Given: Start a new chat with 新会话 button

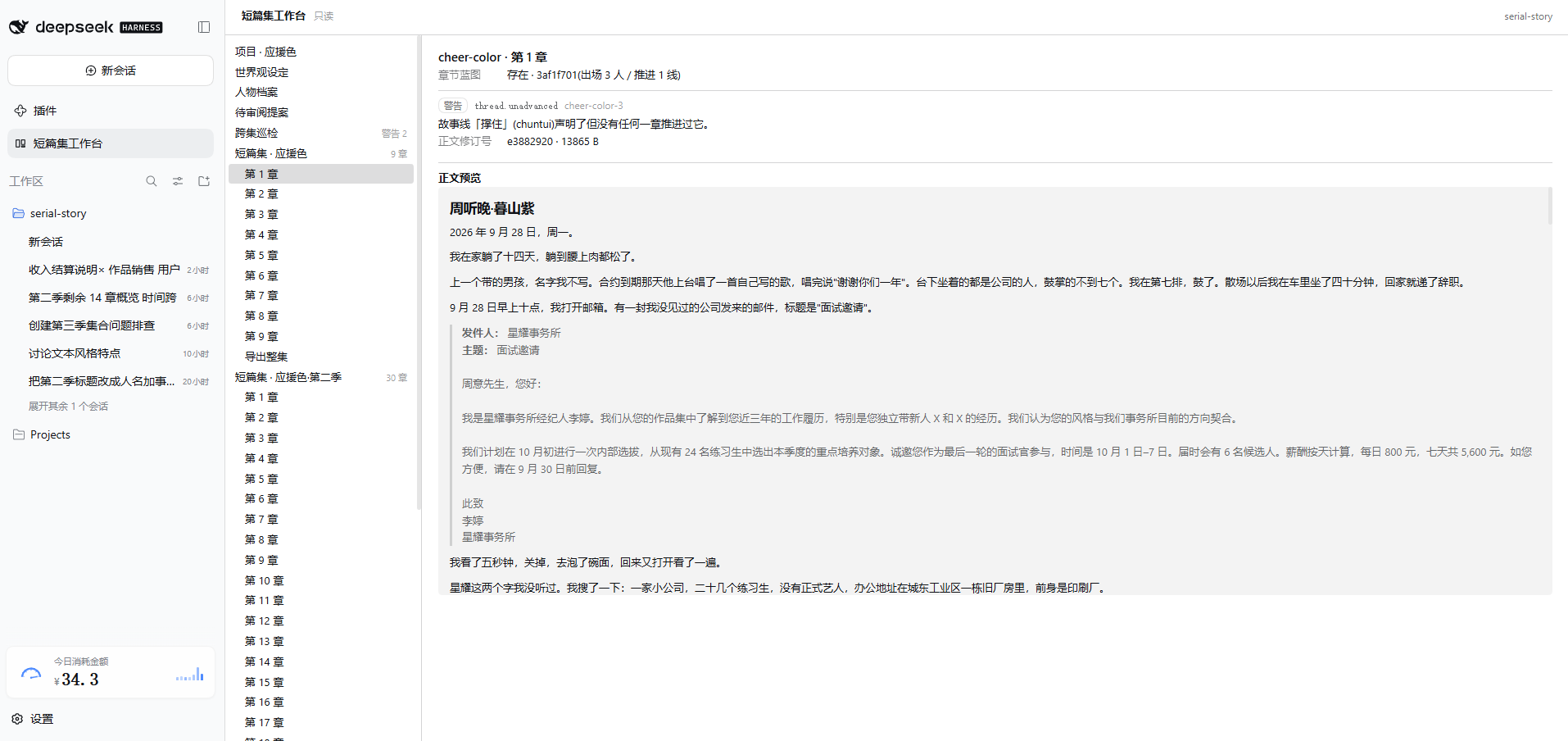Looking at the screenshot, I should click(x=111, y=70).
